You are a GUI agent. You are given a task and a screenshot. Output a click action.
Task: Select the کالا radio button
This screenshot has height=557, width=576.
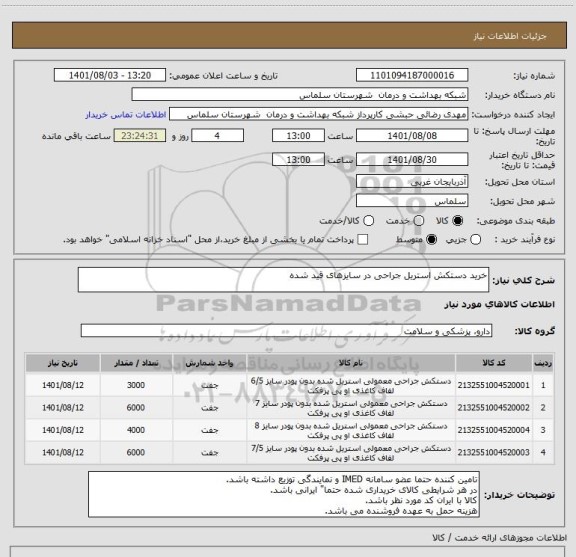click(458, 221)
